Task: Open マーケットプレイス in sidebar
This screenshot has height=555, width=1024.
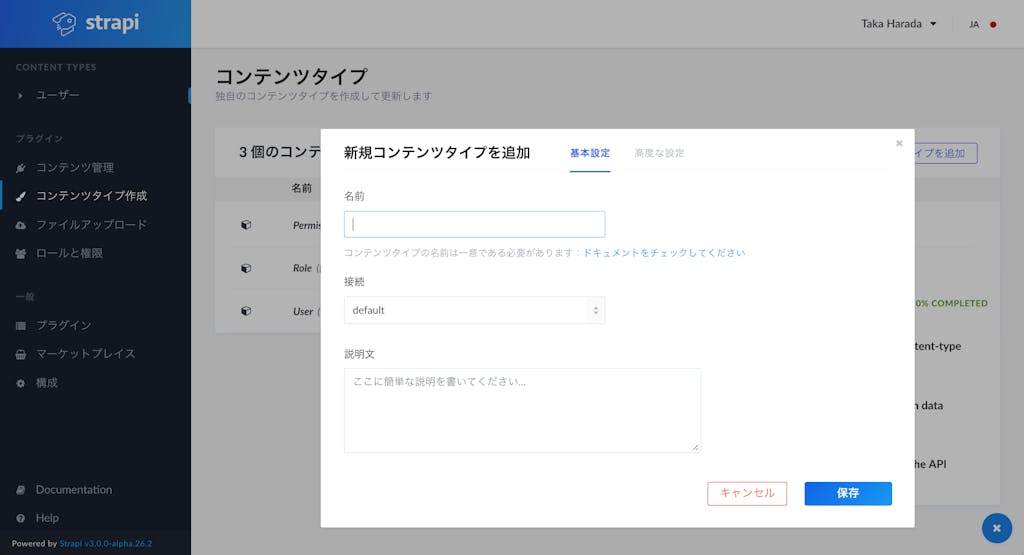Action: point(86,354)
